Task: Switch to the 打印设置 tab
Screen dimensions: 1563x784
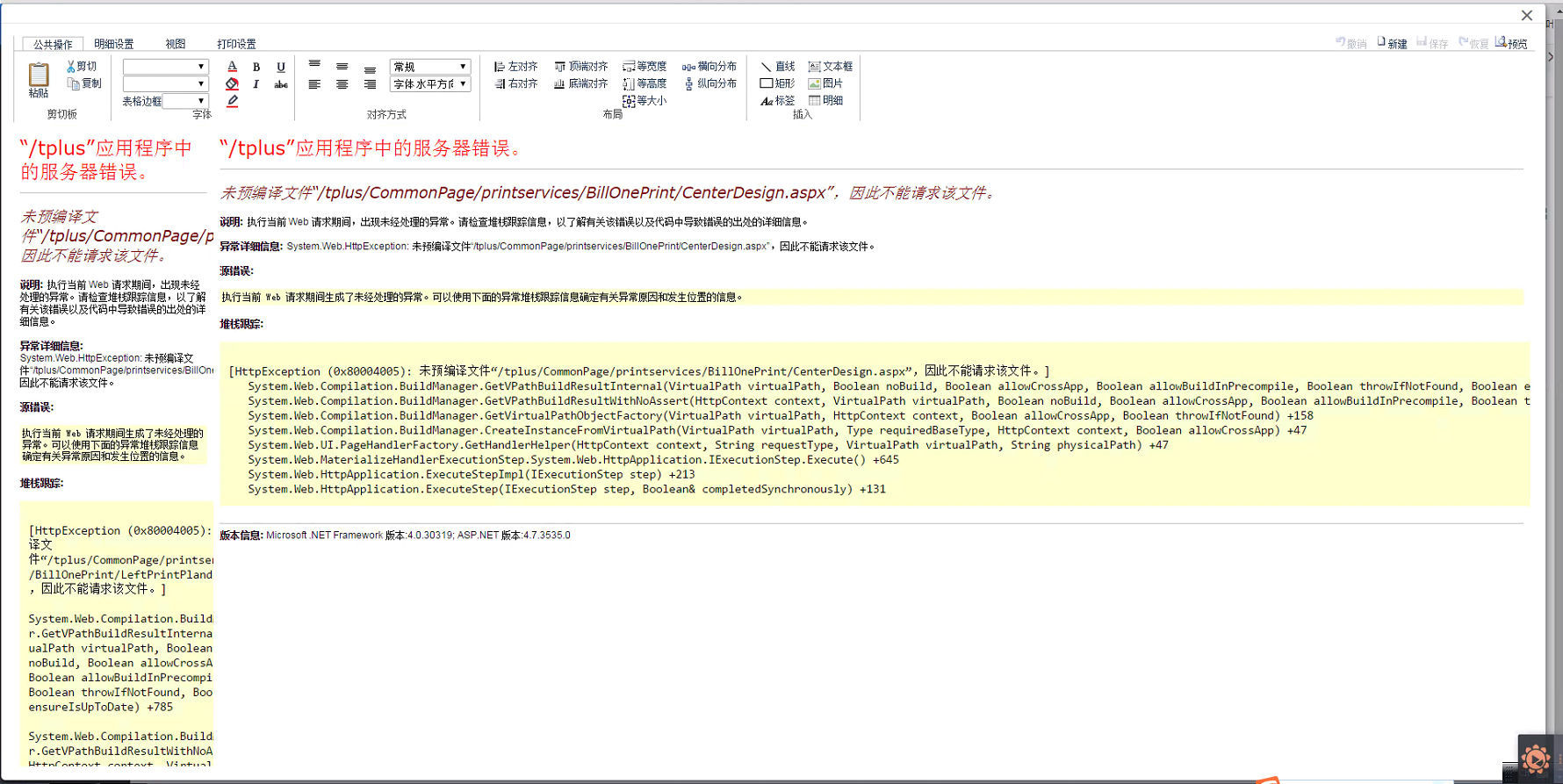Action: (237, 44)
